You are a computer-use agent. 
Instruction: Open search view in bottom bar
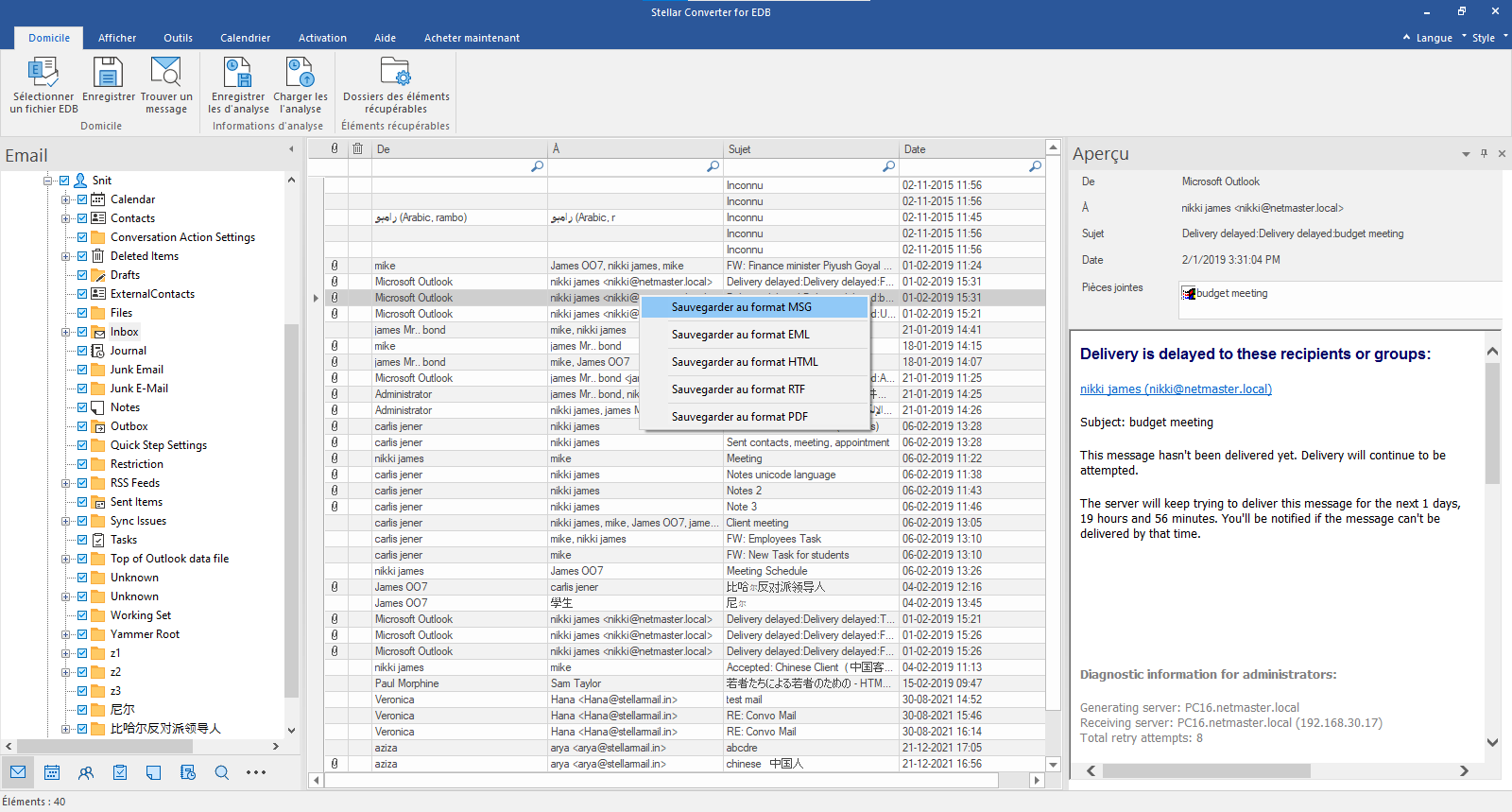click(x=222, y=772)
